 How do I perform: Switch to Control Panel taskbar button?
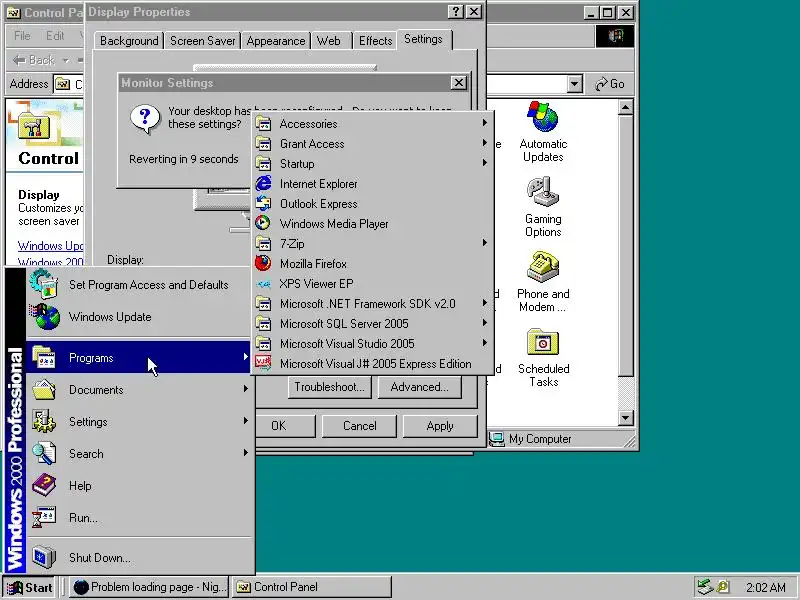point(312,587)
